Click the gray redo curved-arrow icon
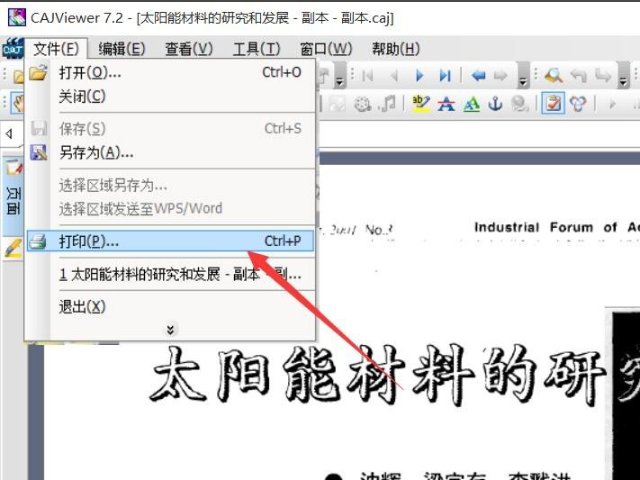640x480 pixels. (602, 76)
